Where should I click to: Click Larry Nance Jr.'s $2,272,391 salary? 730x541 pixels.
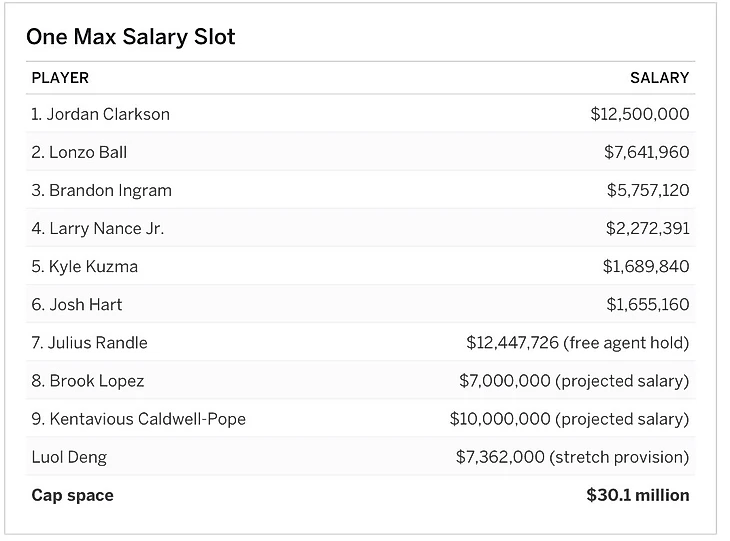coord(647,228)
